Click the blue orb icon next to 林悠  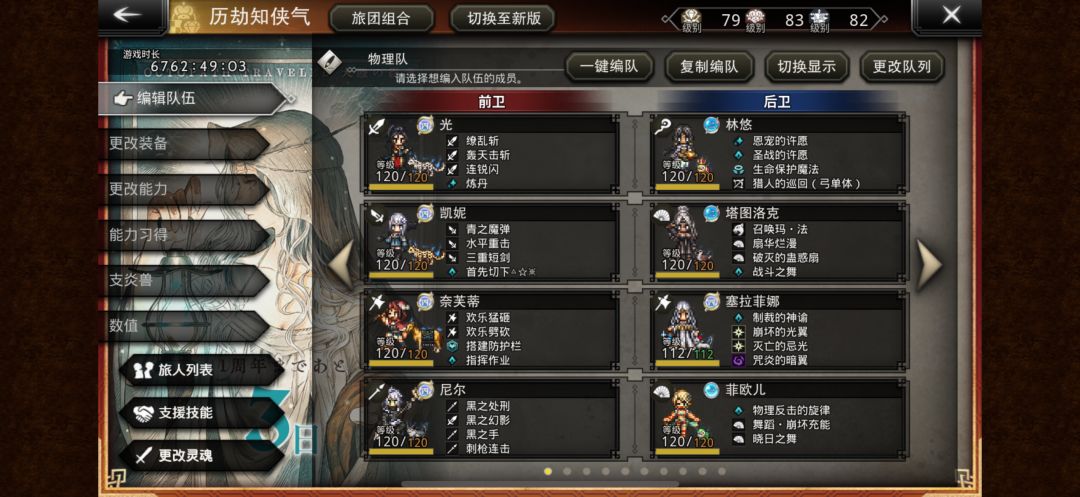point(712,125)
